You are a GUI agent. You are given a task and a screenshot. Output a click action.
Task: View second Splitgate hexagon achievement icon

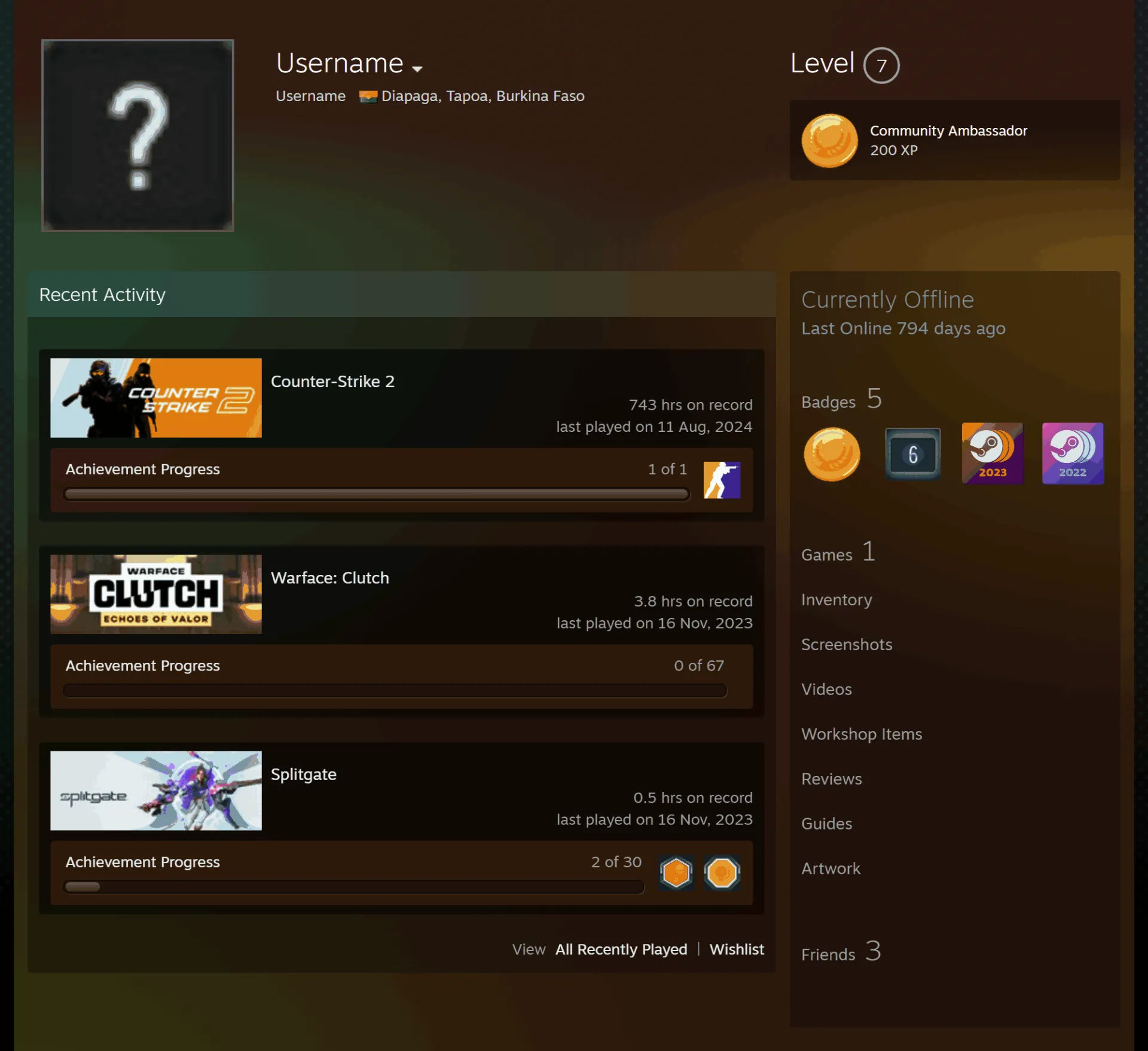click(722, 873)
